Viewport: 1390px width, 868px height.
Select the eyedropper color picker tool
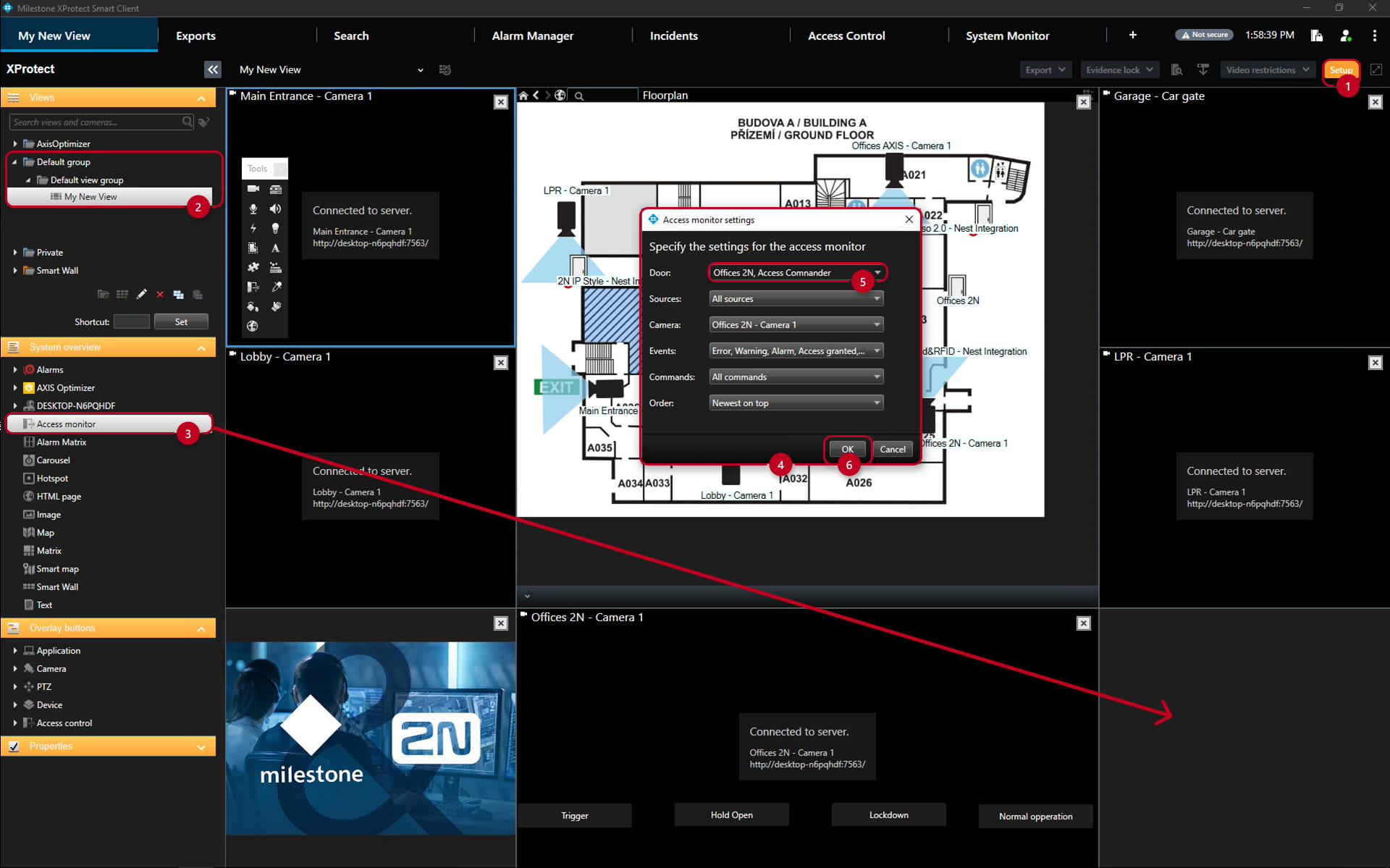(275, 287)
